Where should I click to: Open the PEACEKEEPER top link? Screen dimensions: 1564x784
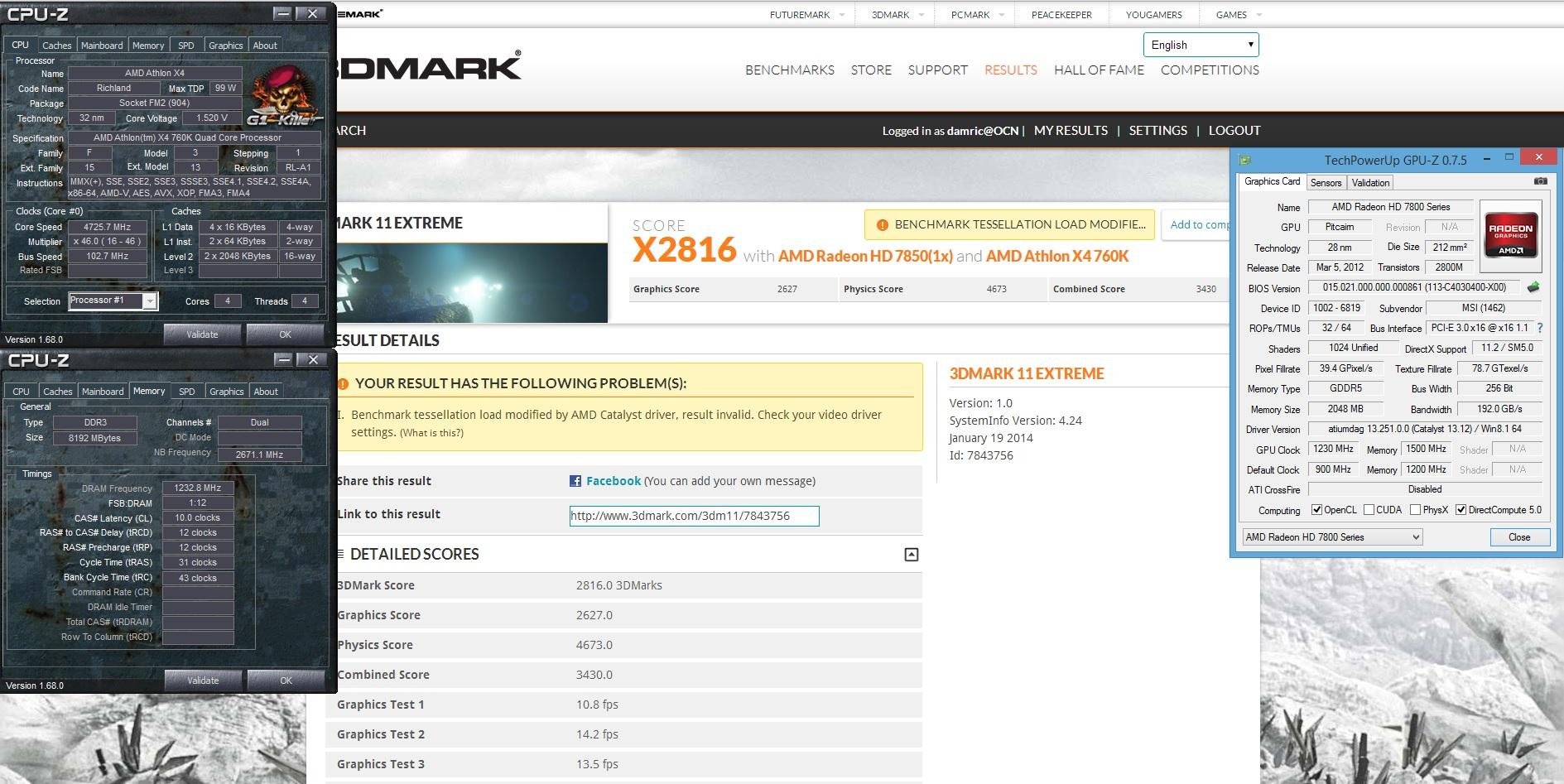click(x=1061, y=15)
